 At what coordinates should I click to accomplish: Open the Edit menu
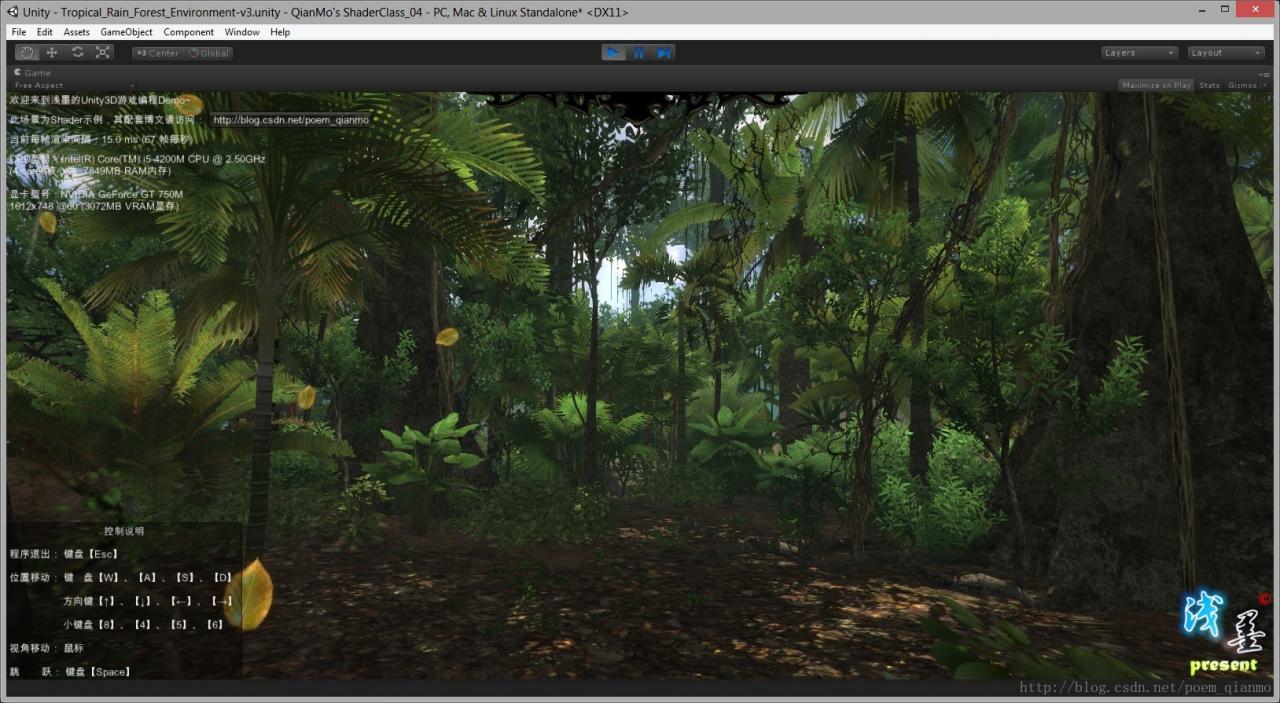[45, 32]
